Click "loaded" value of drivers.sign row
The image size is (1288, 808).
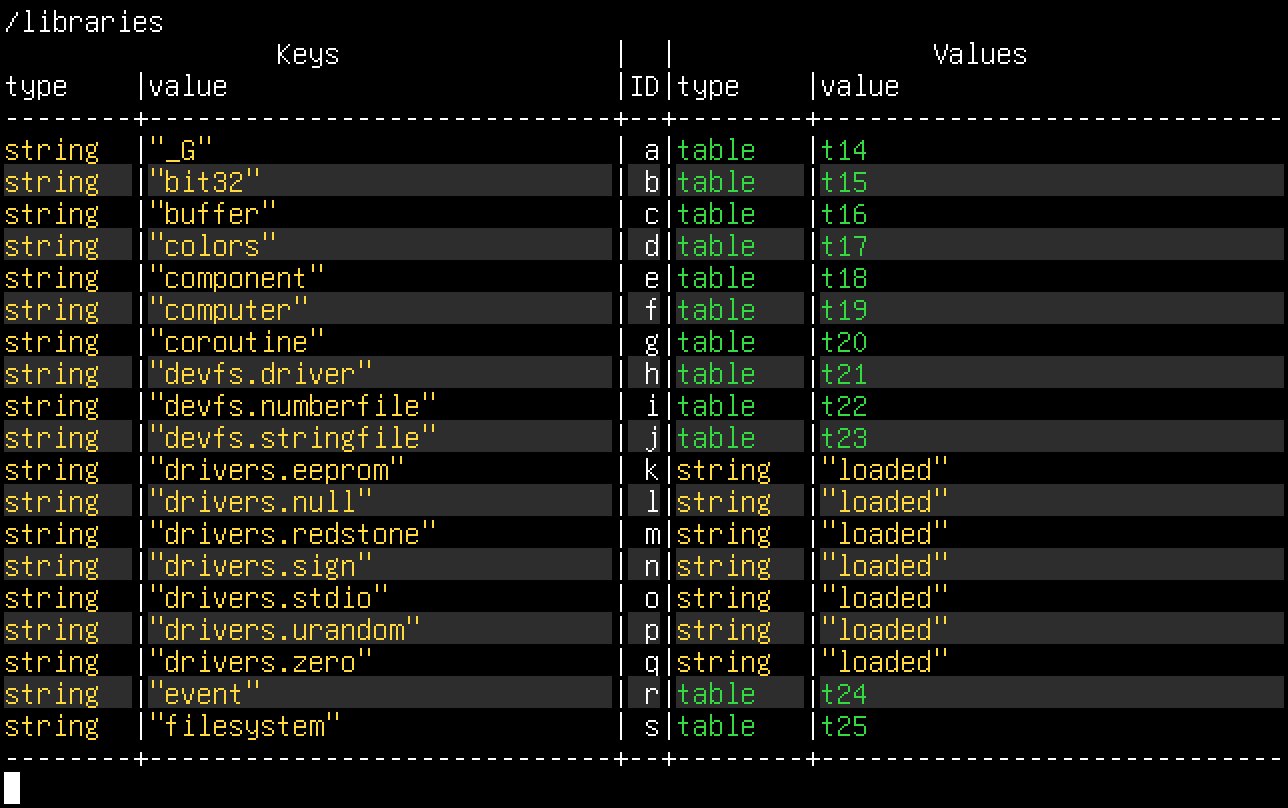click(884, 566)
